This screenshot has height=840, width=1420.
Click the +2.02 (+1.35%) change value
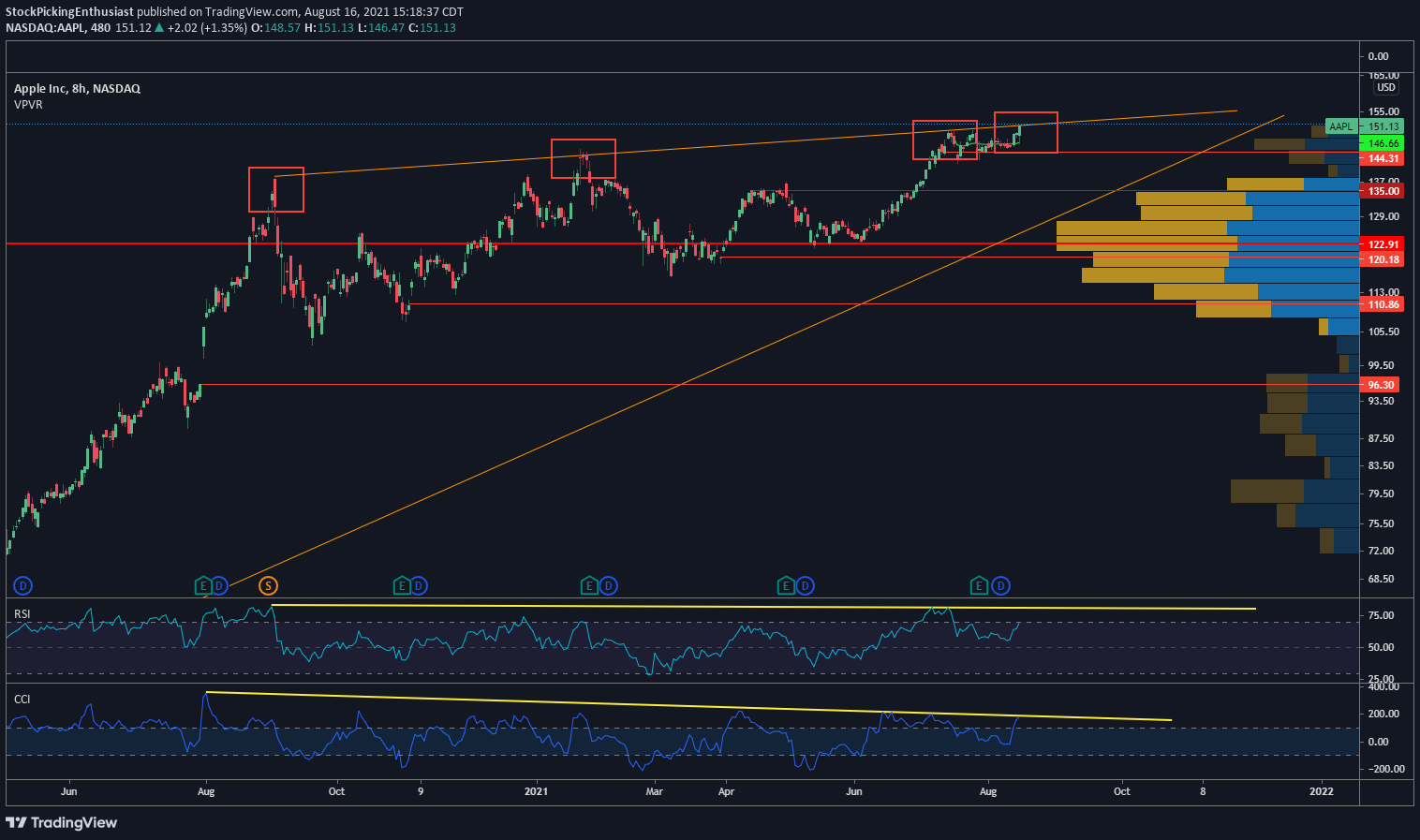(x=207, y=28)
